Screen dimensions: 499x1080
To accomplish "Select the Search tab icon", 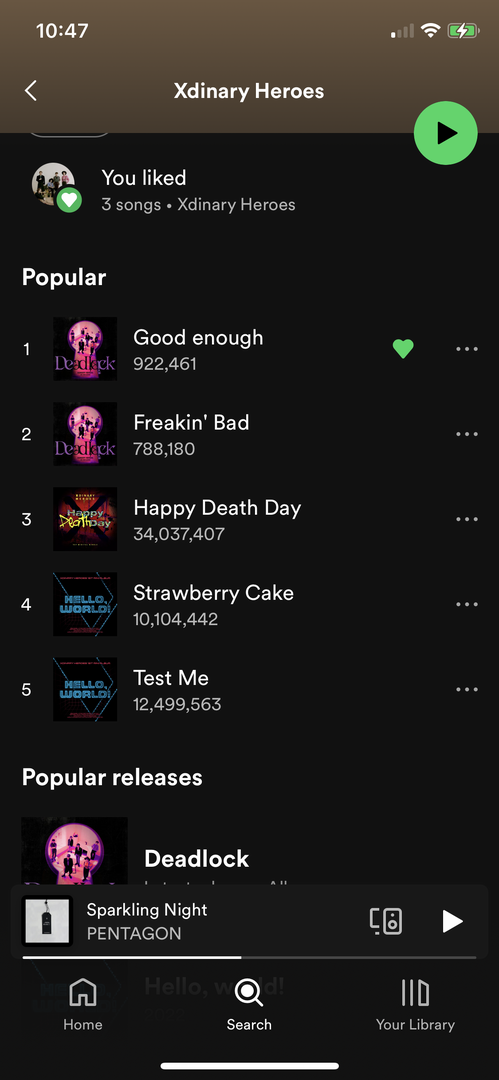I will tap(249, 993).
